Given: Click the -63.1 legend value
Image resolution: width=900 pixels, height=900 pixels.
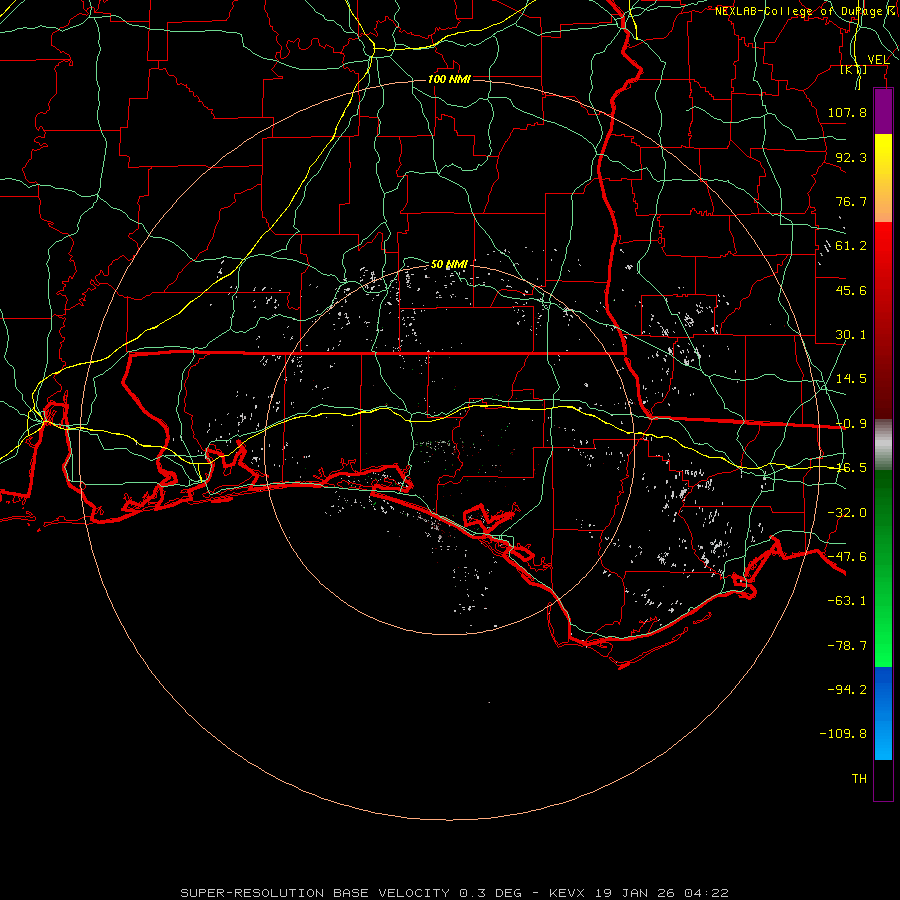Looking at the screenshot, I should click(847, 601).
